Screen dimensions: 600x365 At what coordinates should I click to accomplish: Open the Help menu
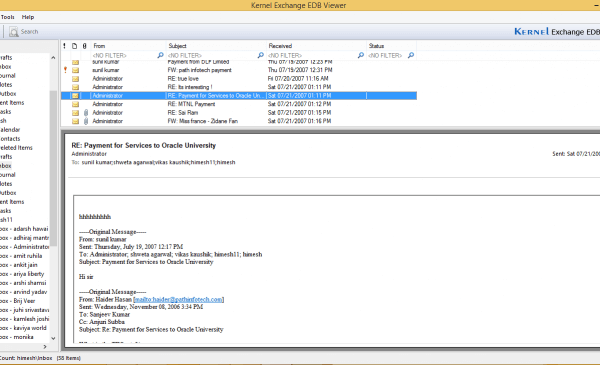coord(28,17)
